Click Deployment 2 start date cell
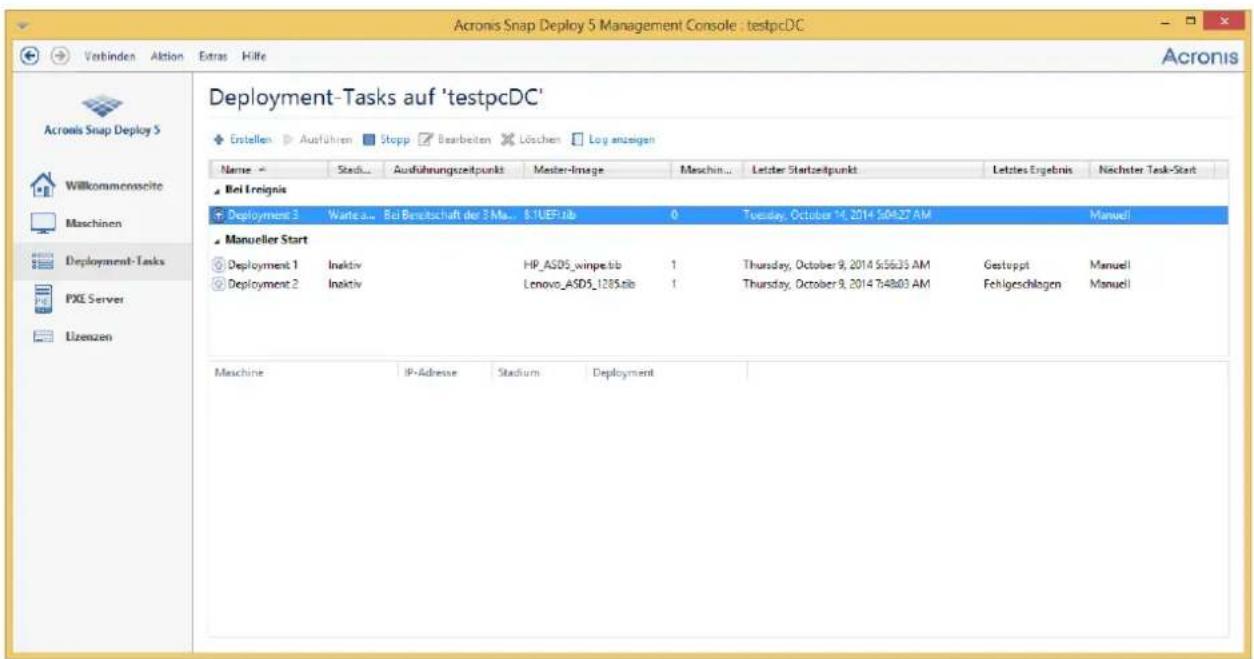 click(837, 283)
